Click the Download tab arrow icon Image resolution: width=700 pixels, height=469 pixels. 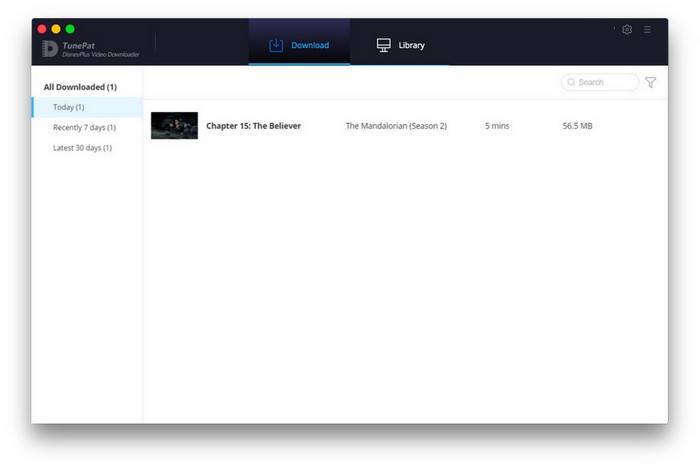pos(276,45)
